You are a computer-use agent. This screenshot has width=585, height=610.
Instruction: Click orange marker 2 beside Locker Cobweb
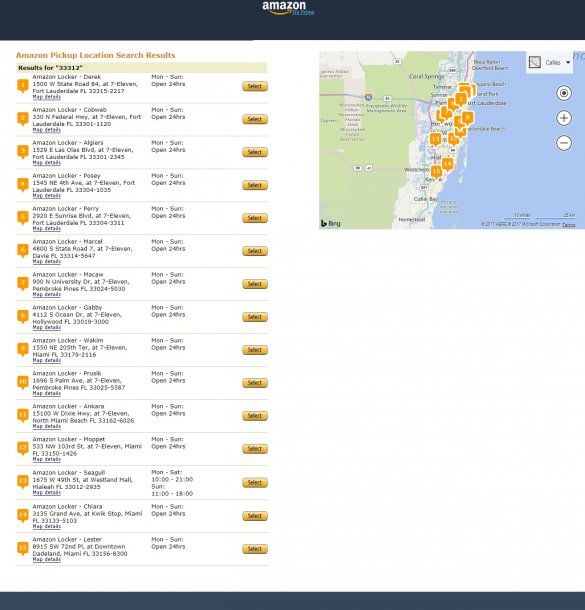tap(23, 119)
